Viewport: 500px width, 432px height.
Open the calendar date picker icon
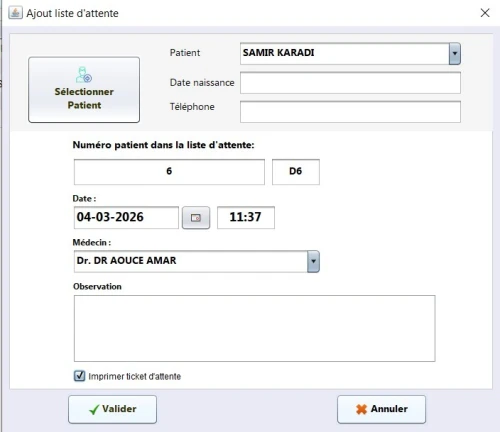click(196, 217)
